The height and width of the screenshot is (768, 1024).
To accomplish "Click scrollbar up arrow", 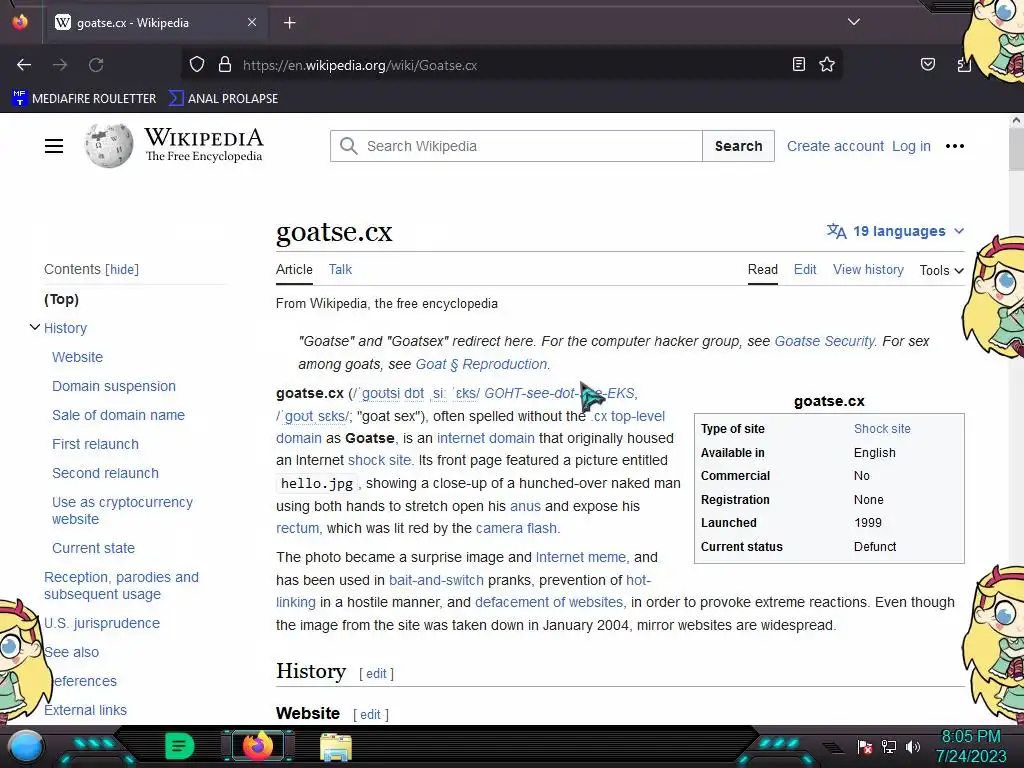I will [x=1016, y=120].
